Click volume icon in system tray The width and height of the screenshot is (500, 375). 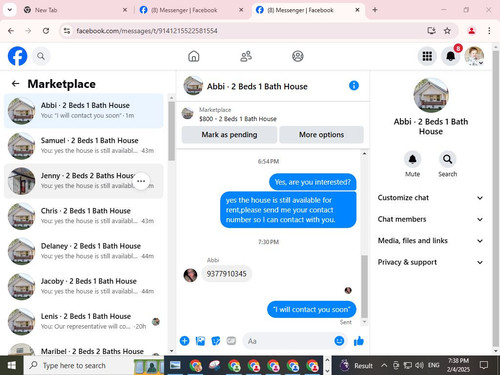[x=419, y=366]
